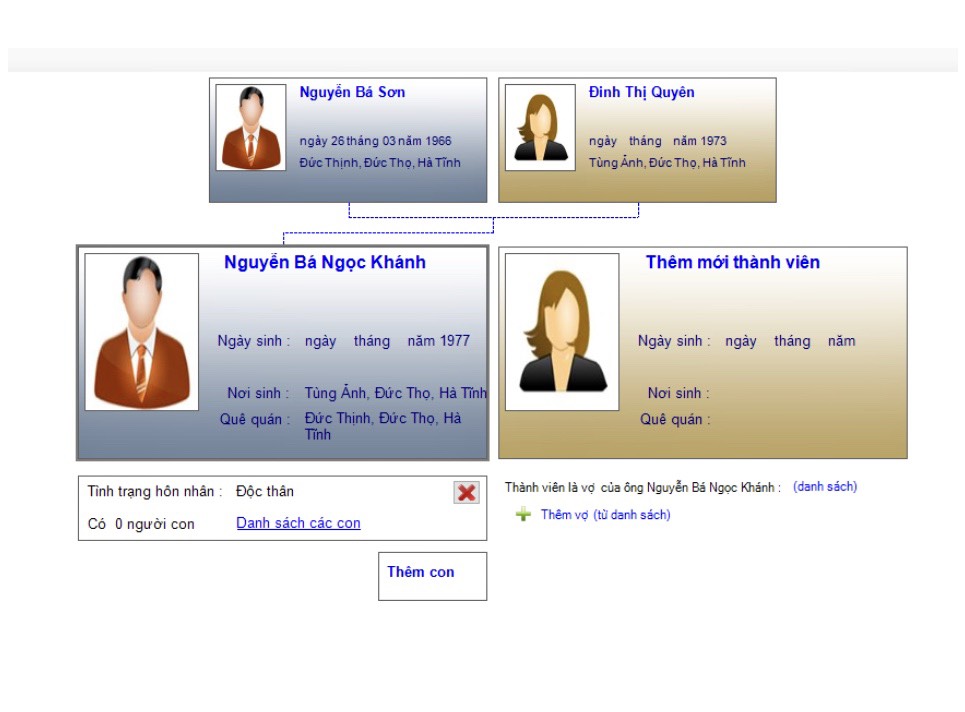Click Khánh's Nơi sinh label
This screenshot has width=965, height=712.
pyautogui.click(x=258, y=393)
